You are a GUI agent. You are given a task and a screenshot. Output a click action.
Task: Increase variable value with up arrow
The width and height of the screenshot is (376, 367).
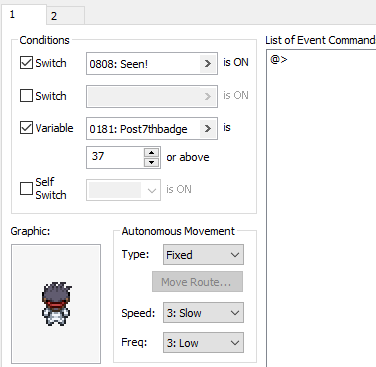point(152,153)
